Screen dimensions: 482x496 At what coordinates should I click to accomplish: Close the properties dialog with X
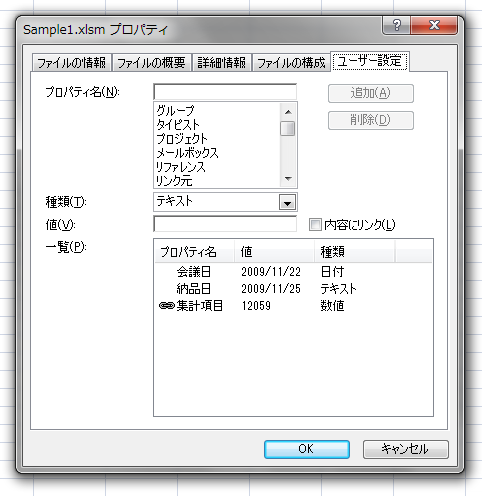coord(434,25)
